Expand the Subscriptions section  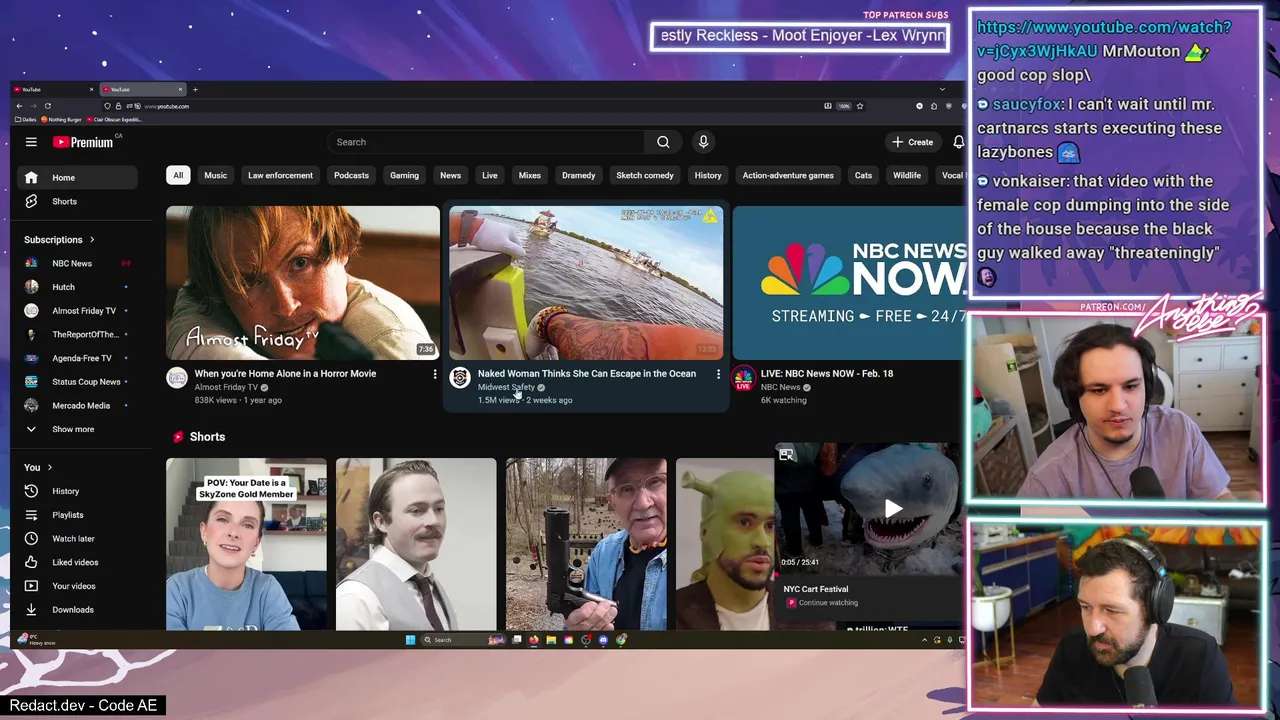coord(59,240)
